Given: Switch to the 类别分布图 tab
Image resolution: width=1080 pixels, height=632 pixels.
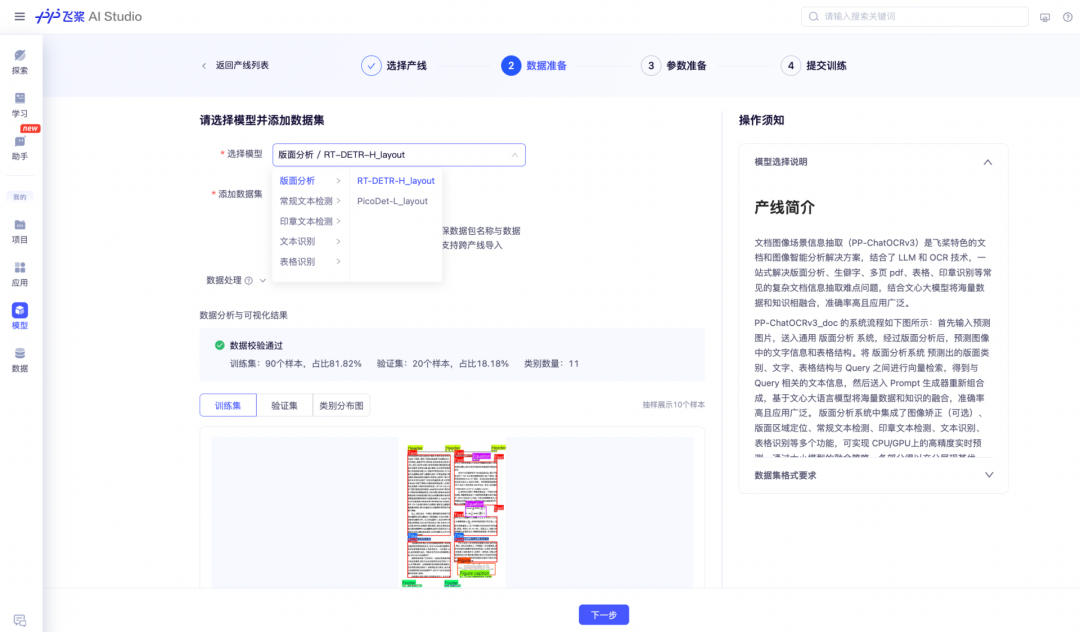Looking at the screenshot, I should pos(341,405).
